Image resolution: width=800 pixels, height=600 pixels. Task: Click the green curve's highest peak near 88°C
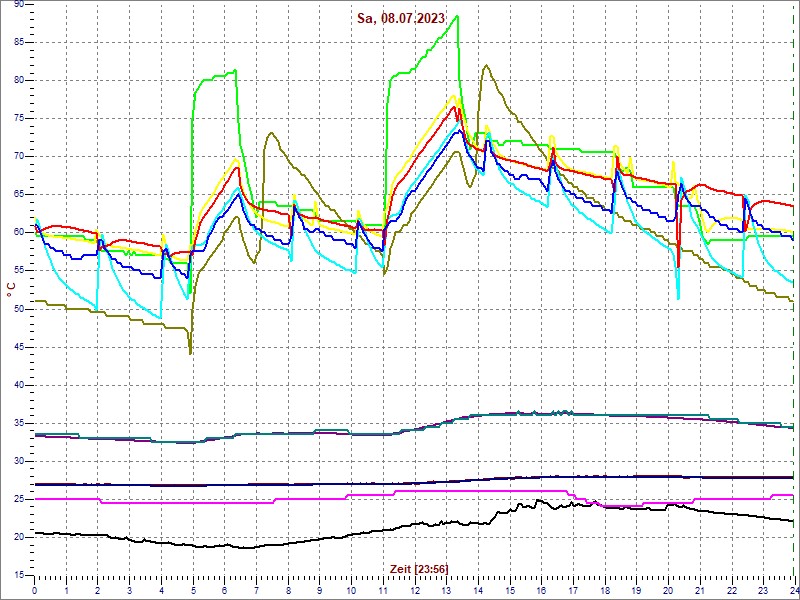click(x=457, y=16)
